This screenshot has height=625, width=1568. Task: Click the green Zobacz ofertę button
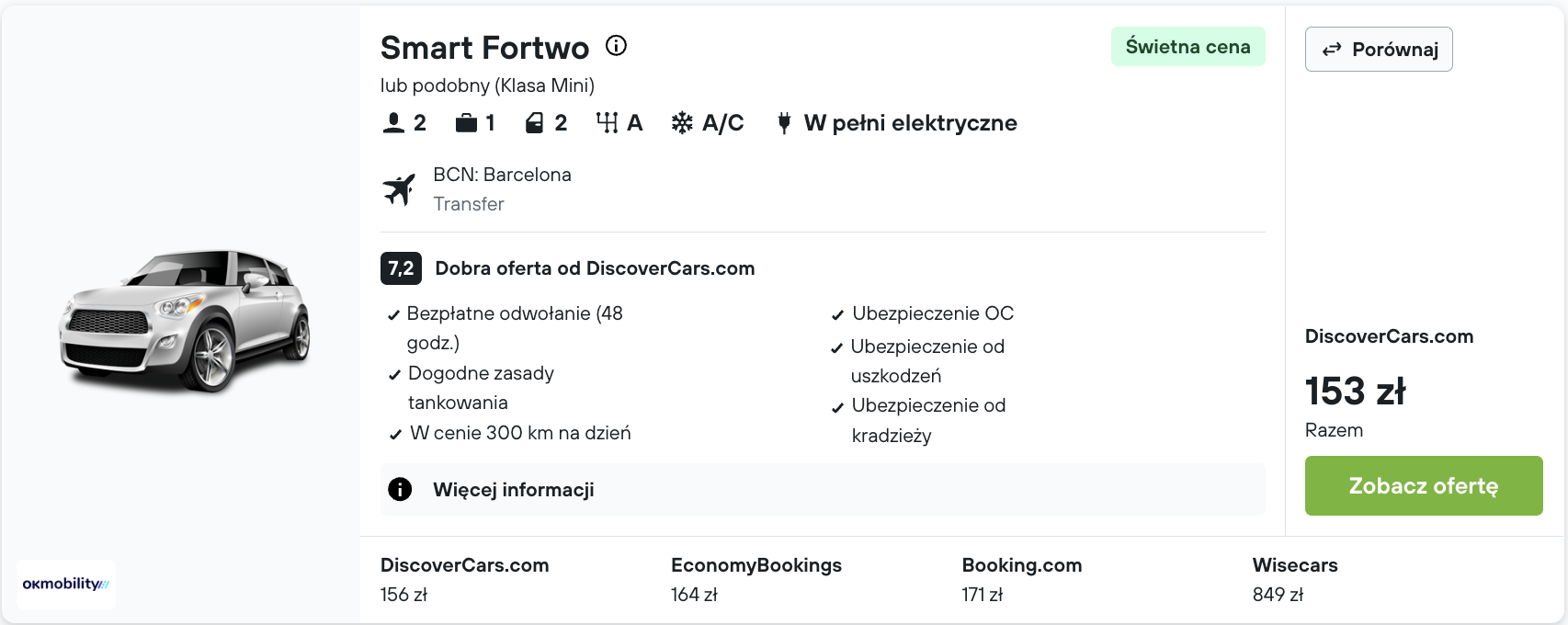click(x=1424, y=485)
